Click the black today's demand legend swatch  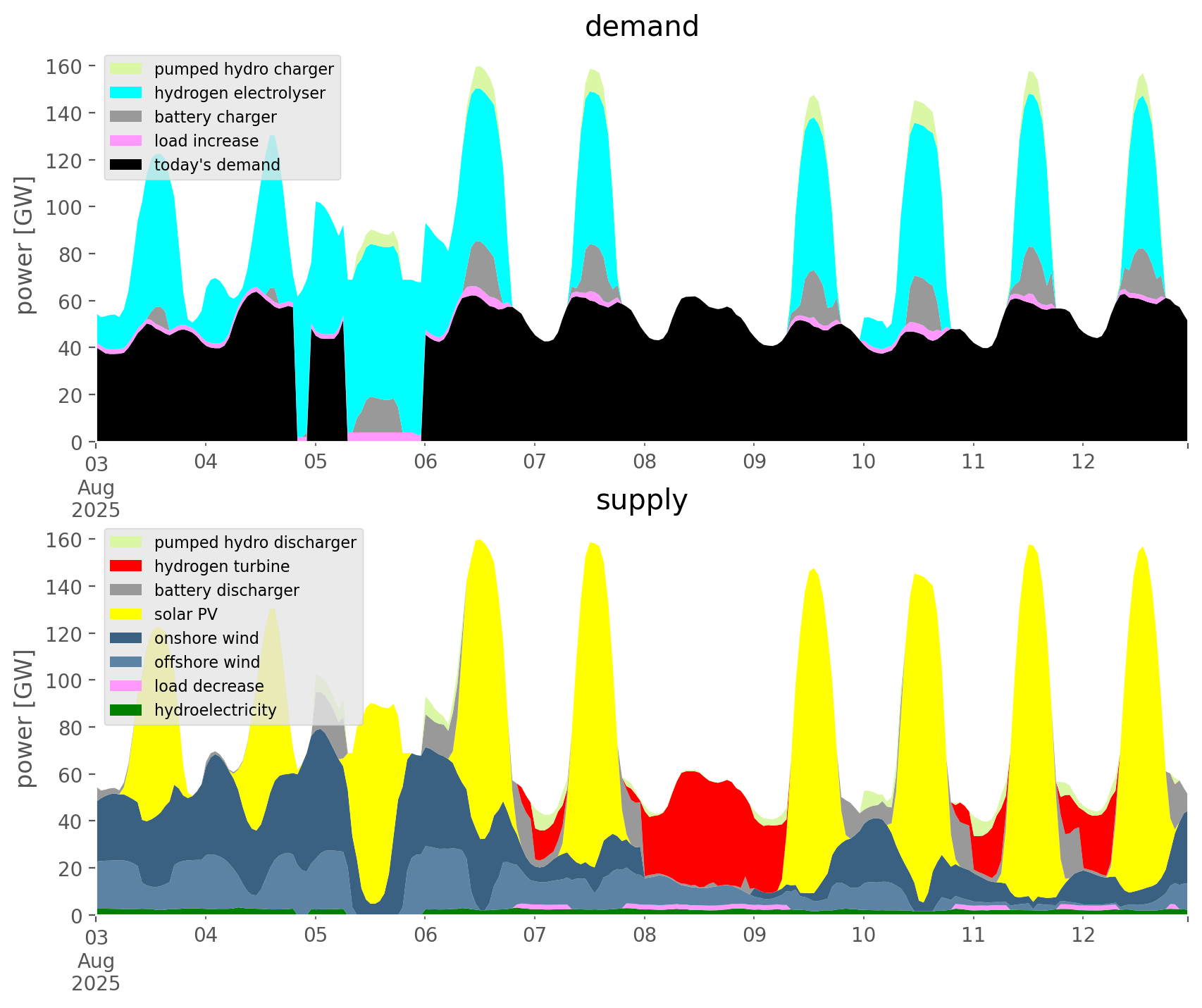[126, 165]
